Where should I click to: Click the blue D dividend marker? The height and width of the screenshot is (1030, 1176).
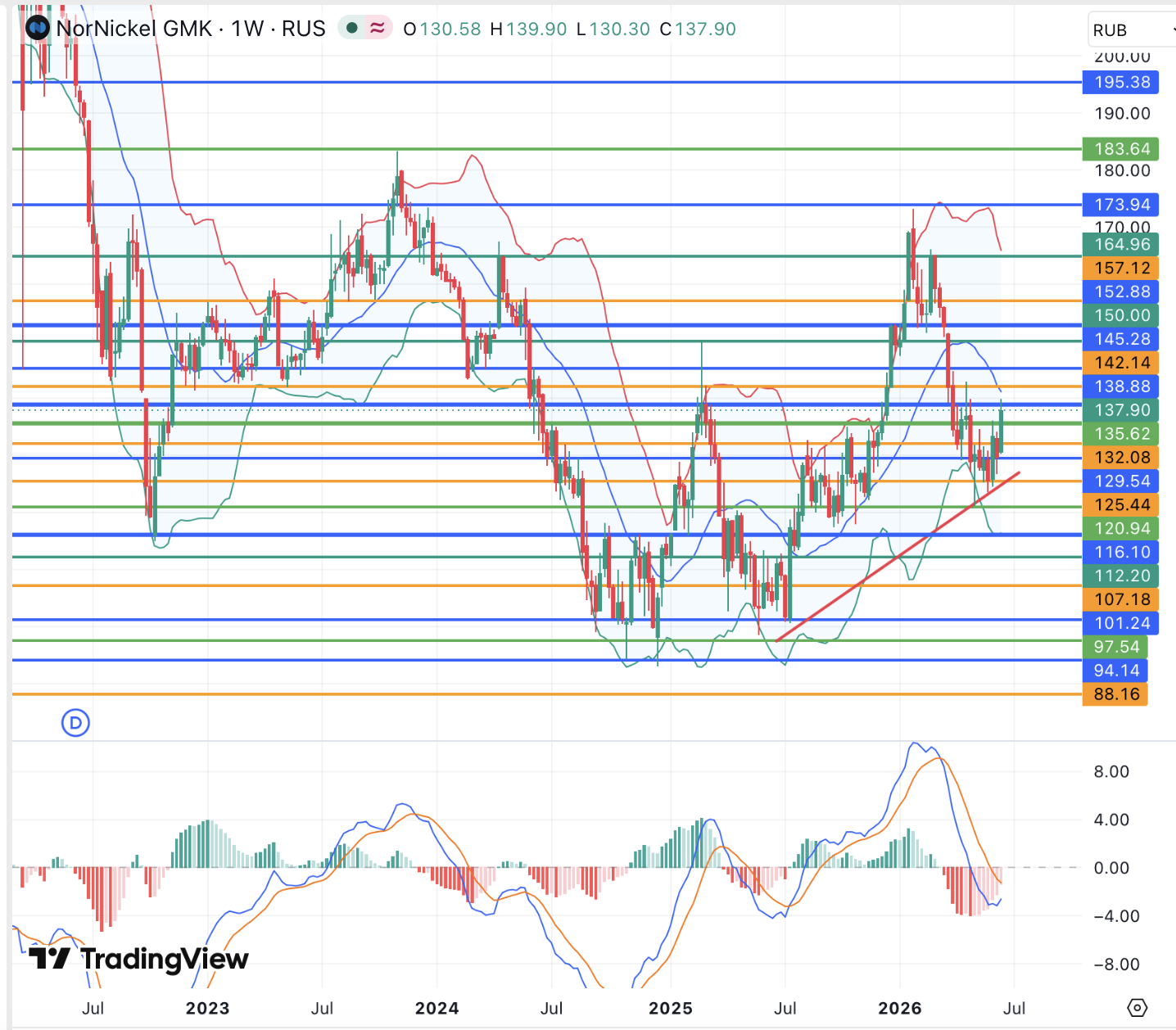(76, 723)
